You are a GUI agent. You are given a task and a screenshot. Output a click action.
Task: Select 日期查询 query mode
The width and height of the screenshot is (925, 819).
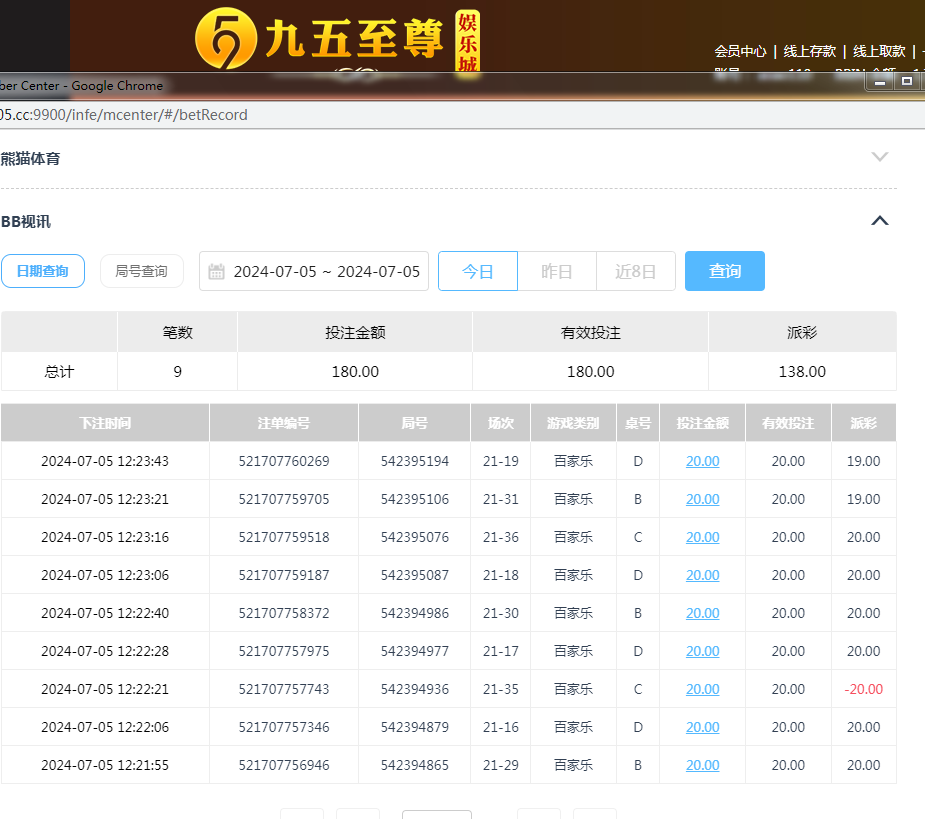pyautogui.click(x=42, y=271)
